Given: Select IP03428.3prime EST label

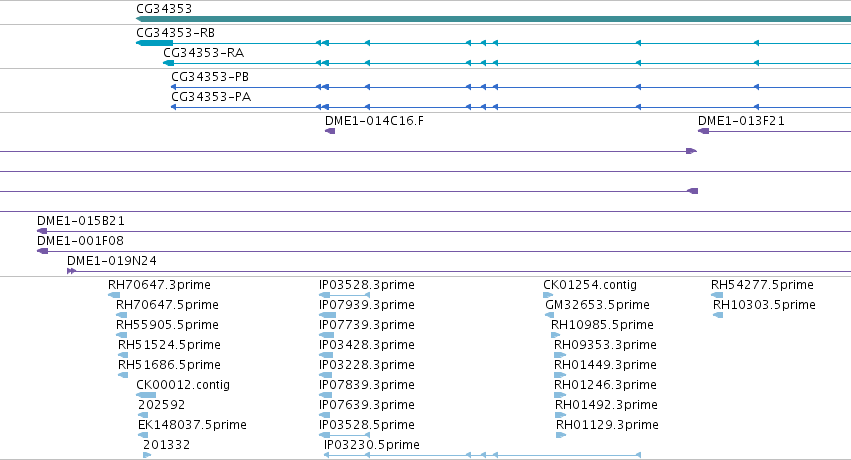Looking at the screenshot, I should (x=367, y=345).
